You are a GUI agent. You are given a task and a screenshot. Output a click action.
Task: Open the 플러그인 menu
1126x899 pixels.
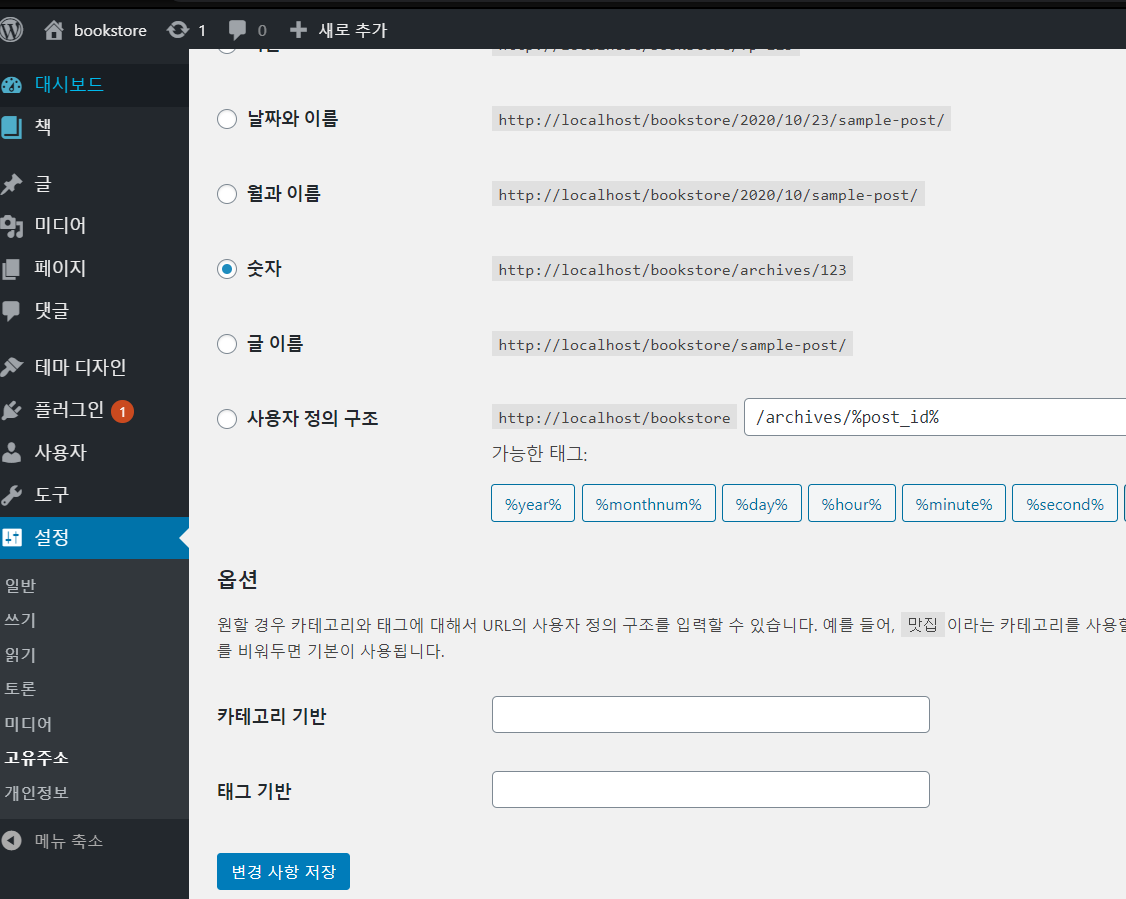coord(94,410)
